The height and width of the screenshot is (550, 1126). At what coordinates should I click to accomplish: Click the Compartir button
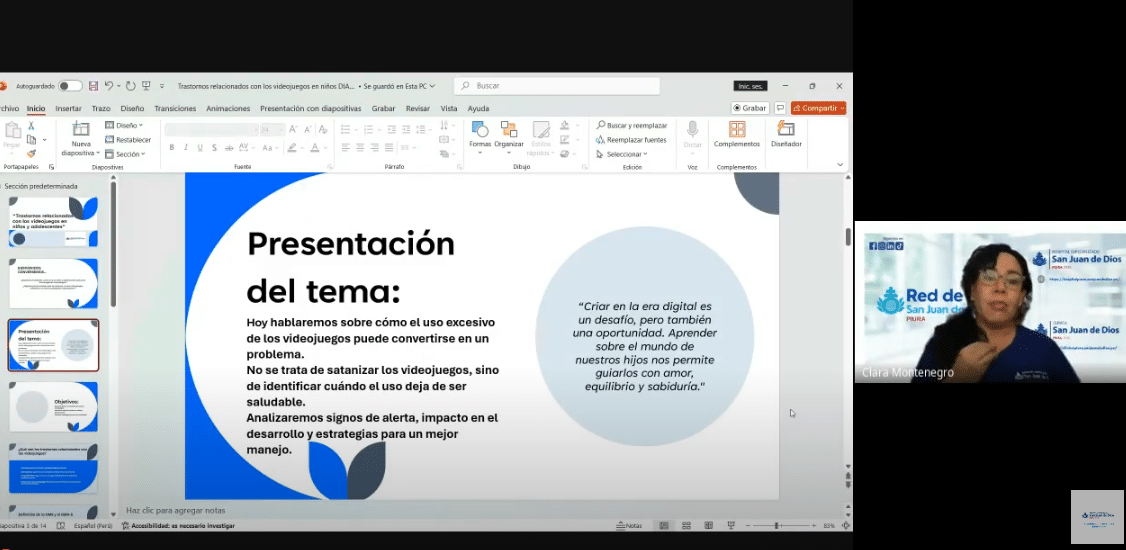point(817,108)
